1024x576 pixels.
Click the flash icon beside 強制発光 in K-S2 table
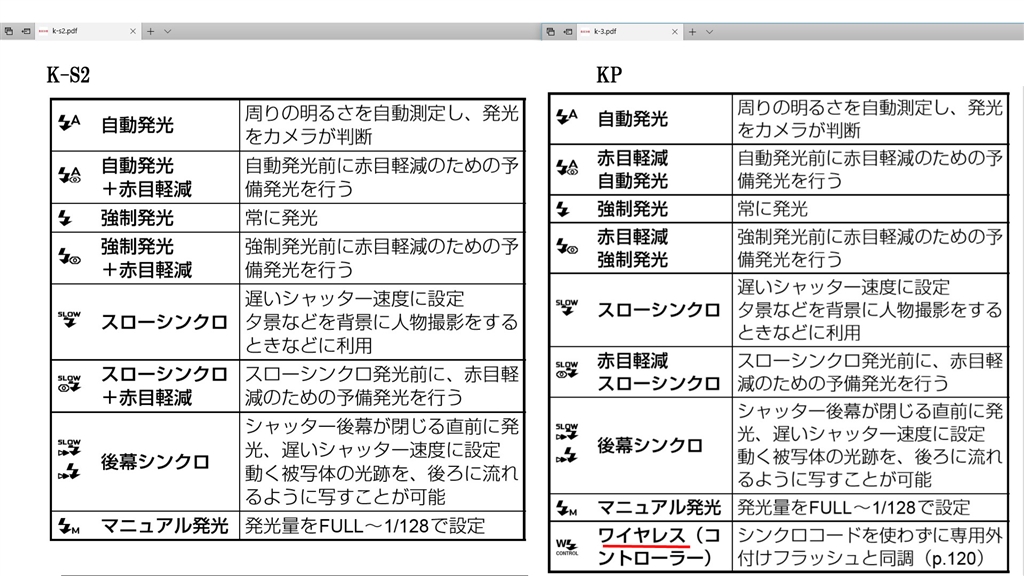[x=65, y=217]
